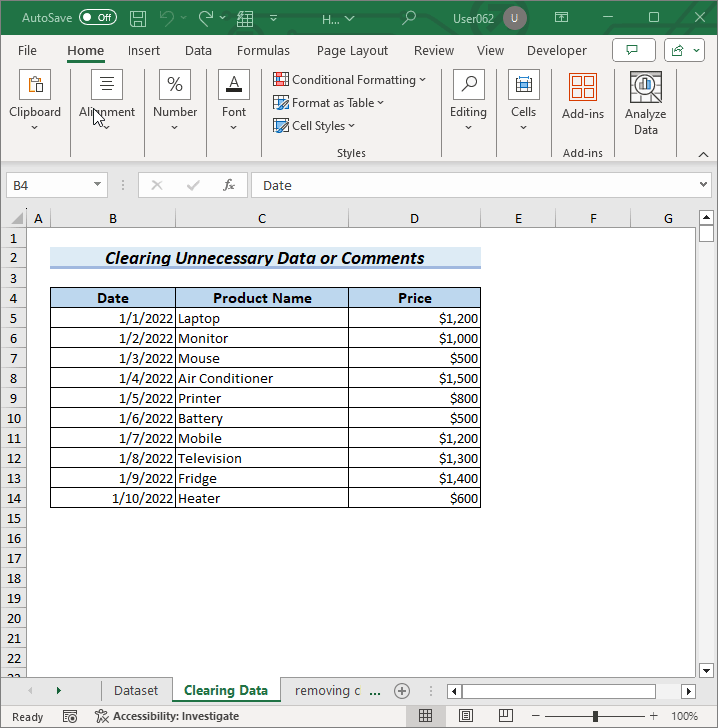Click the Search magnifier in the title bar

(x=409, y=18)
